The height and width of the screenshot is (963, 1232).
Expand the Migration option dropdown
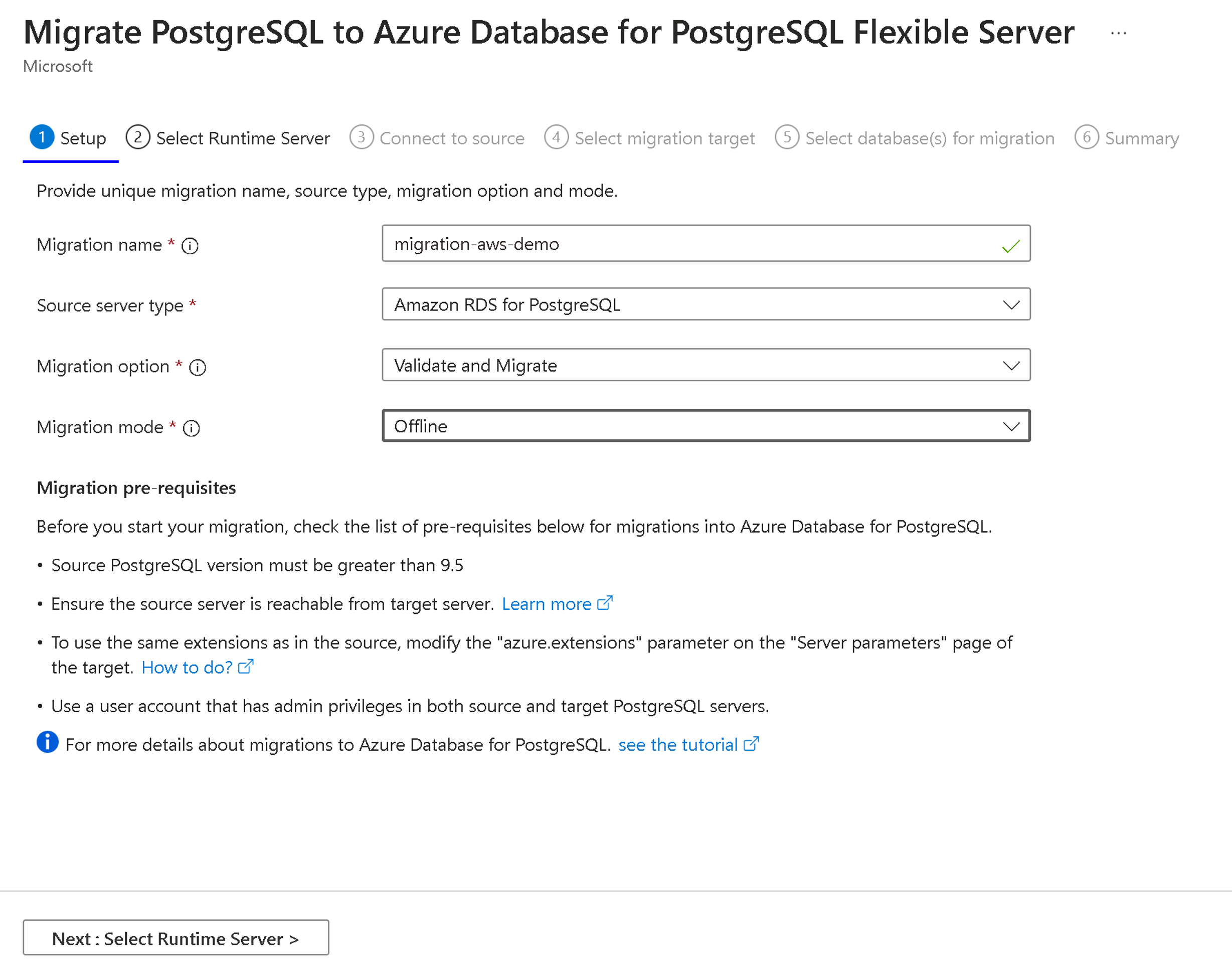pos(1013,364)
